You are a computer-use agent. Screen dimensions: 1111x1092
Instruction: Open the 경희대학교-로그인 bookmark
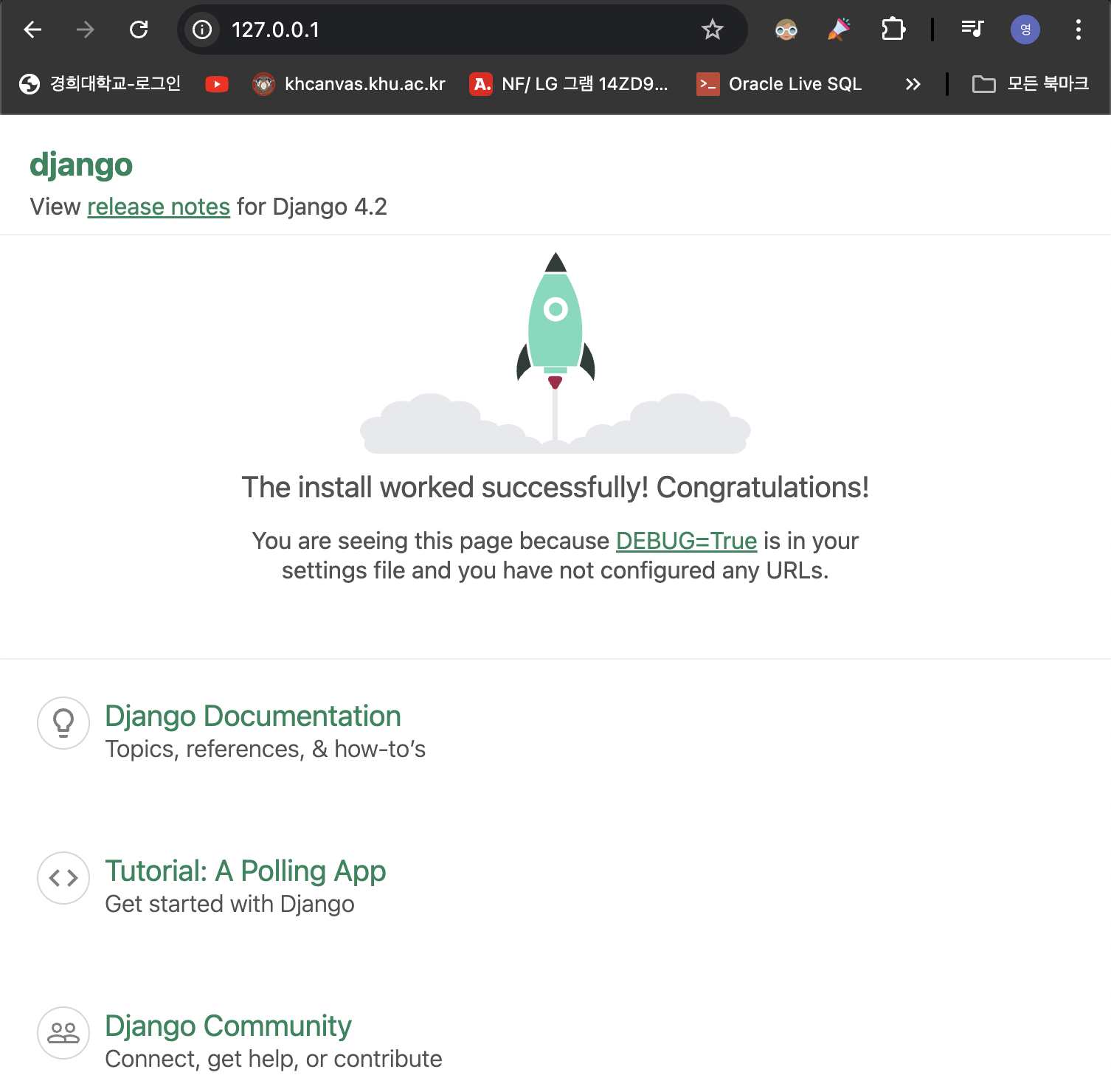100,84
